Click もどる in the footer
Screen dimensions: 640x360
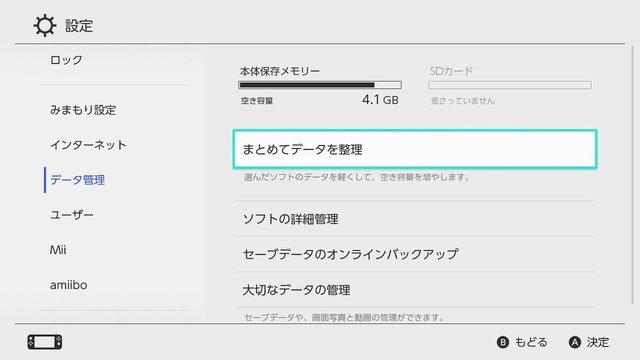(531, 342)
